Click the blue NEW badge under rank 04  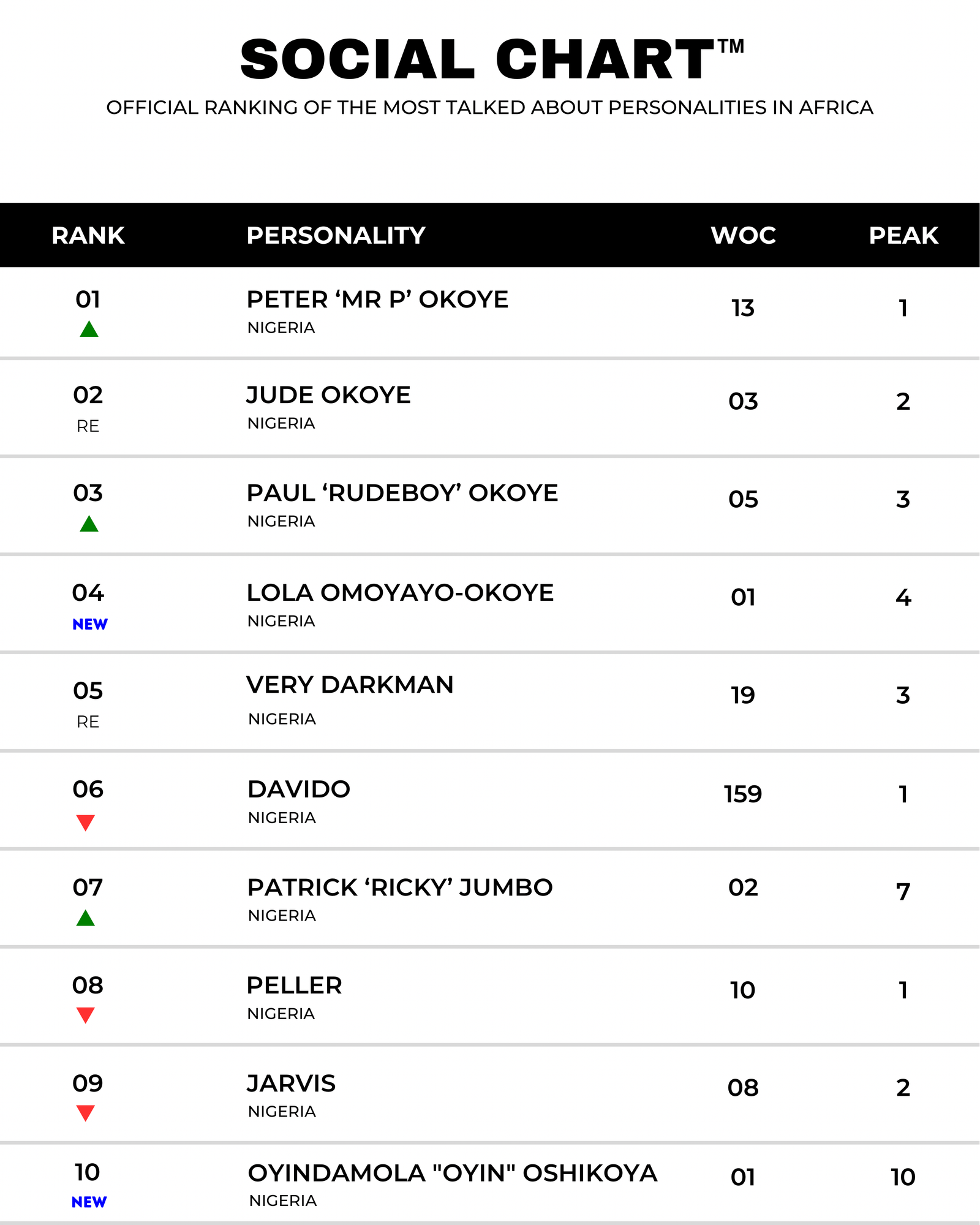(90, 624)
